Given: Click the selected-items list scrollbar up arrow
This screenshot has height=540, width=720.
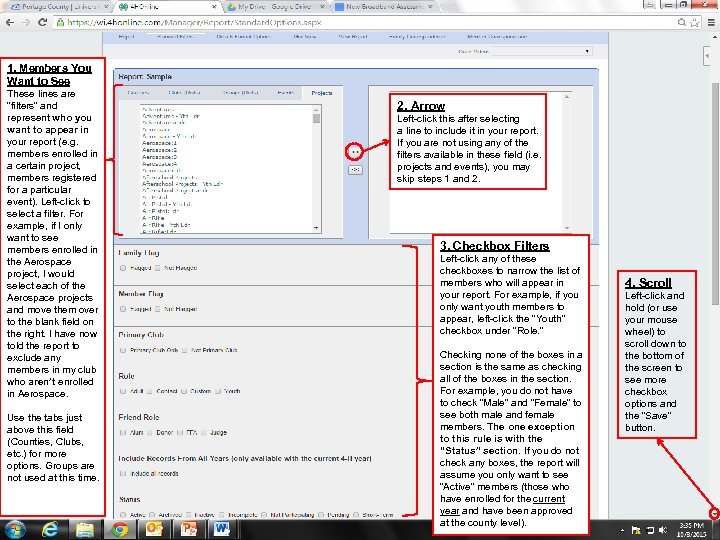Looking at the screenshot, I should (x=567, y=96).
